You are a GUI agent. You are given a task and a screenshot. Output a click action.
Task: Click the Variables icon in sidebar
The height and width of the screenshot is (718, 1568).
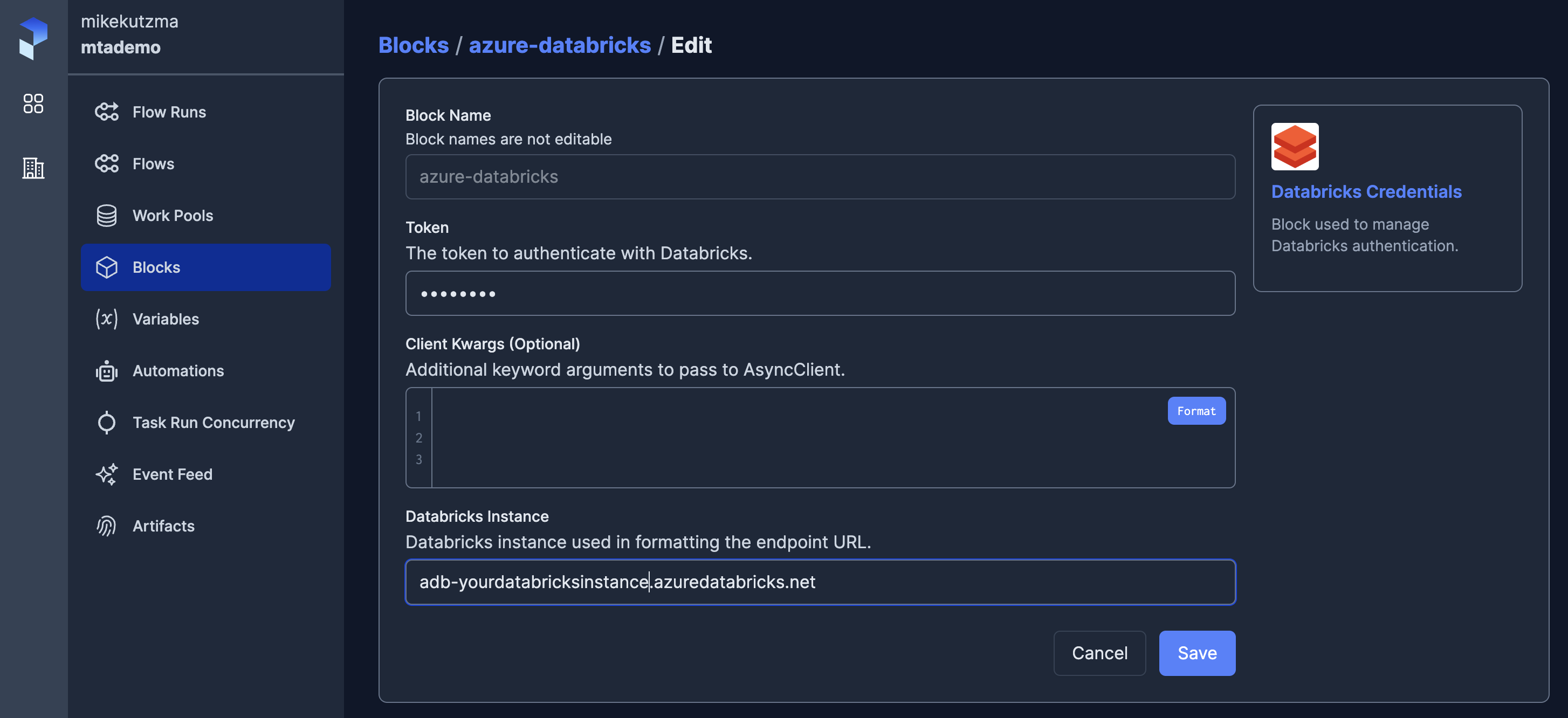click(x=107, y=319)
